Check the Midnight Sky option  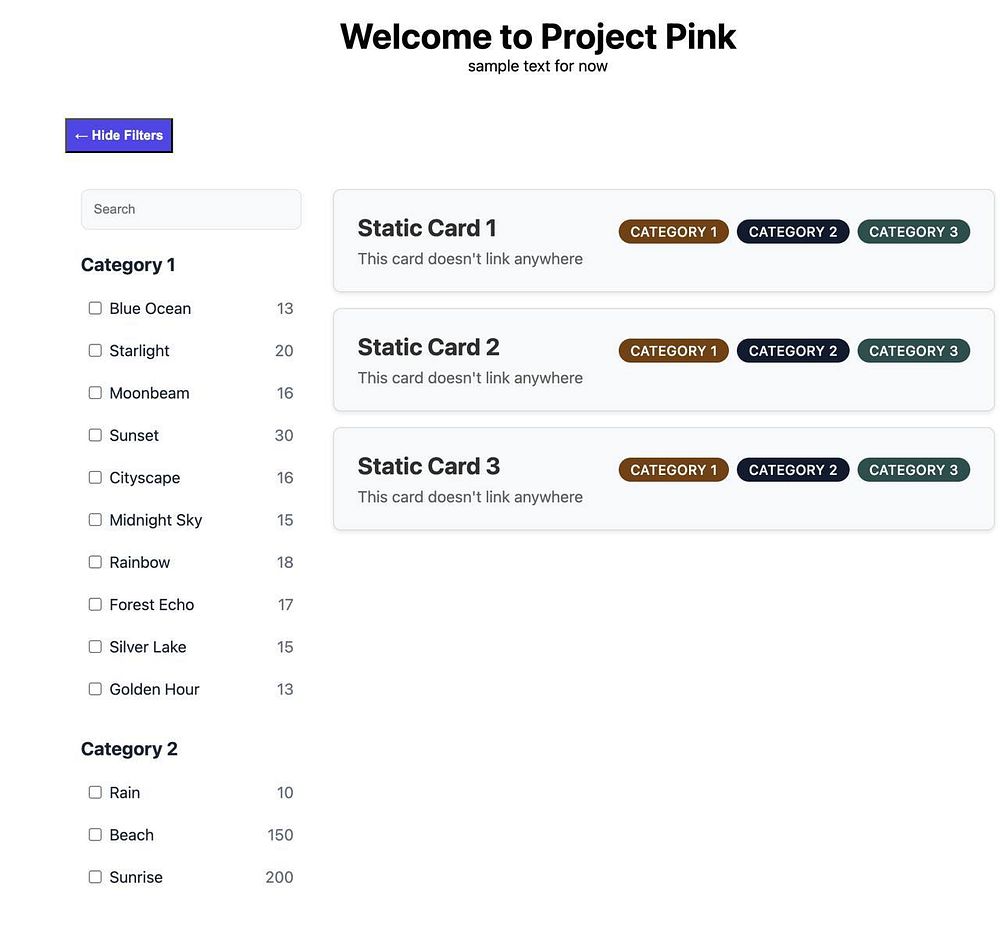point(95,520)
